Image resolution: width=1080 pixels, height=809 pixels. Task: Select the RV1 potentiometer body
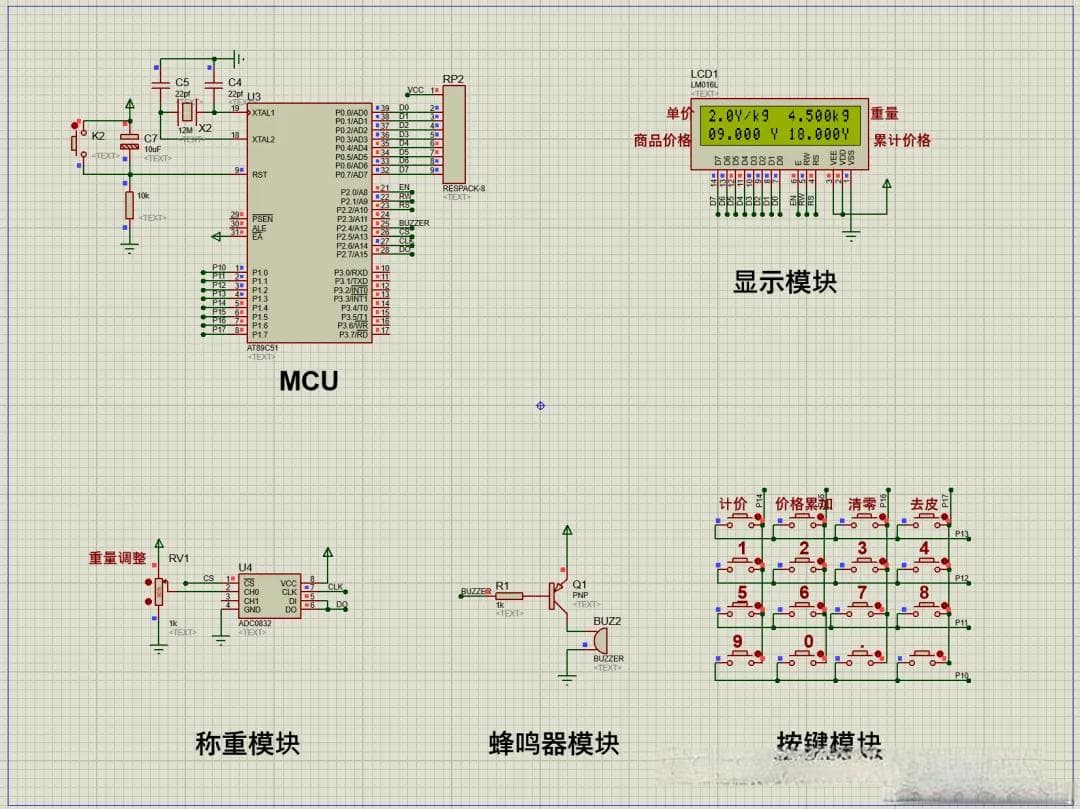159,591
